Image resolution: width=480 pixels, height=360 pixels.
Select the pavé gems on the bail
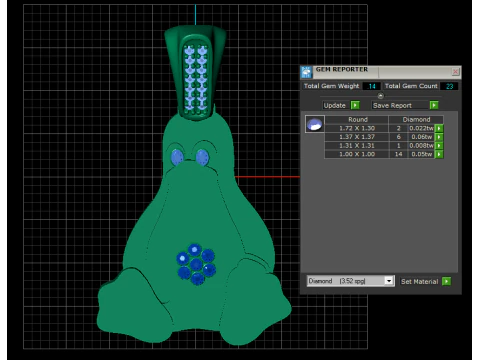pyautogui.click(x=196, y=78)
